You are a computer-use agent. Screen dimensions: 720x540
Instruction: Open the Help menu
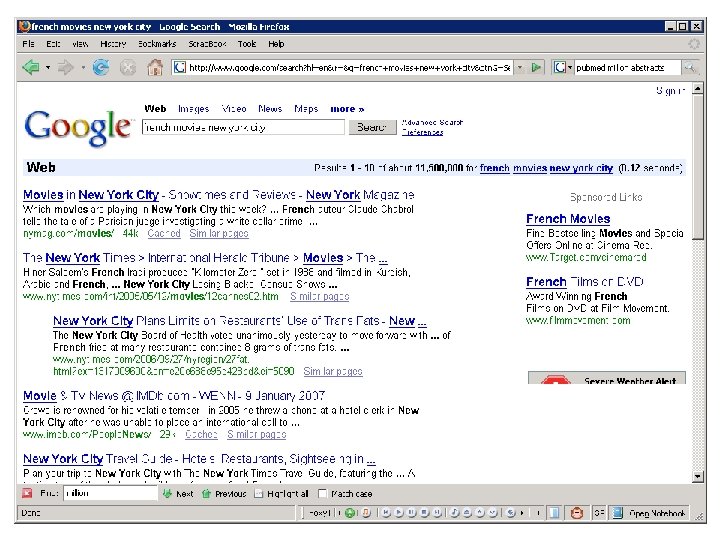276,44
